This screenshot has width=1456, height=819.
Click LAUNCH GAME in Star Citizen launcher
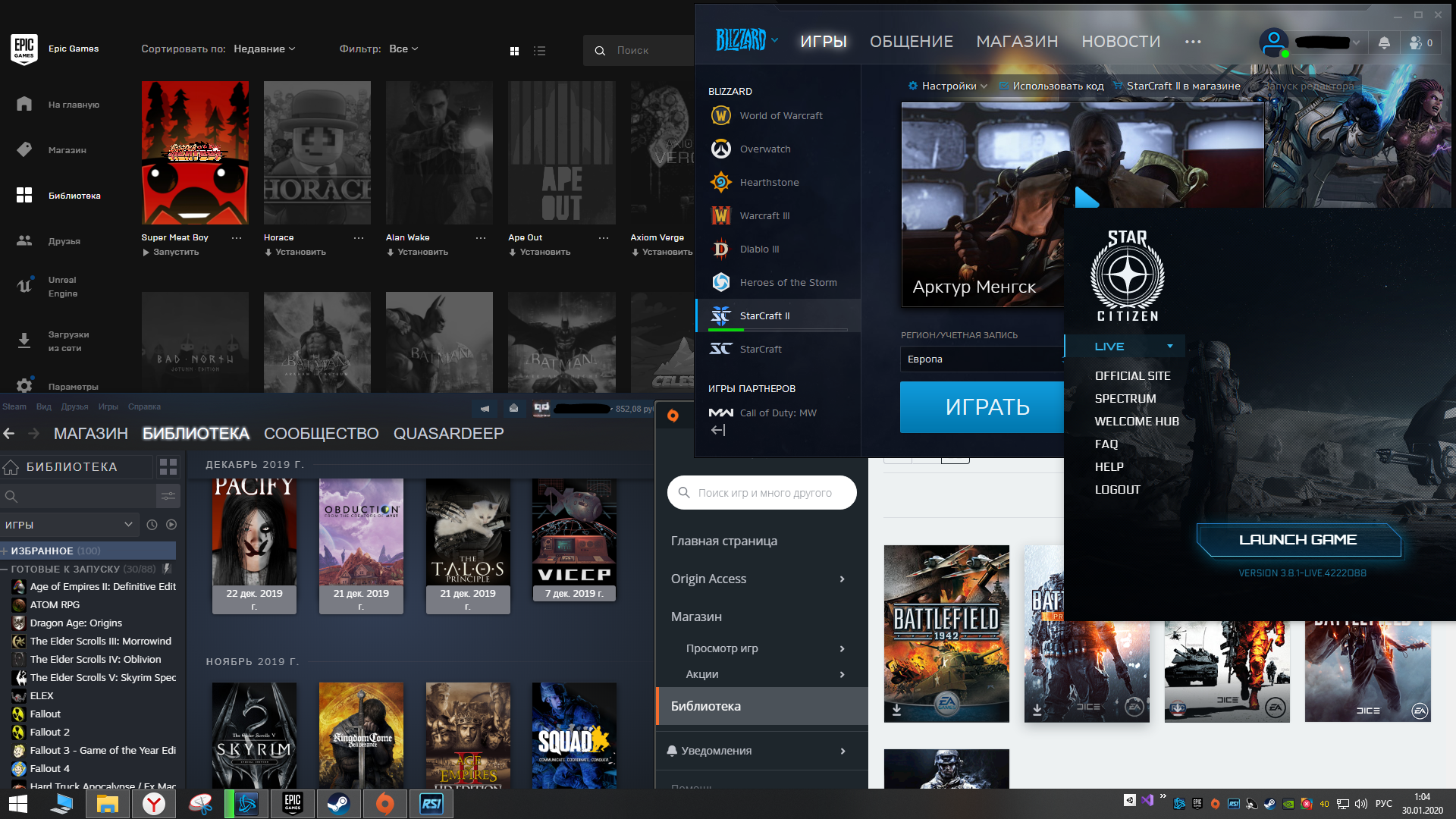point(1298,539)
